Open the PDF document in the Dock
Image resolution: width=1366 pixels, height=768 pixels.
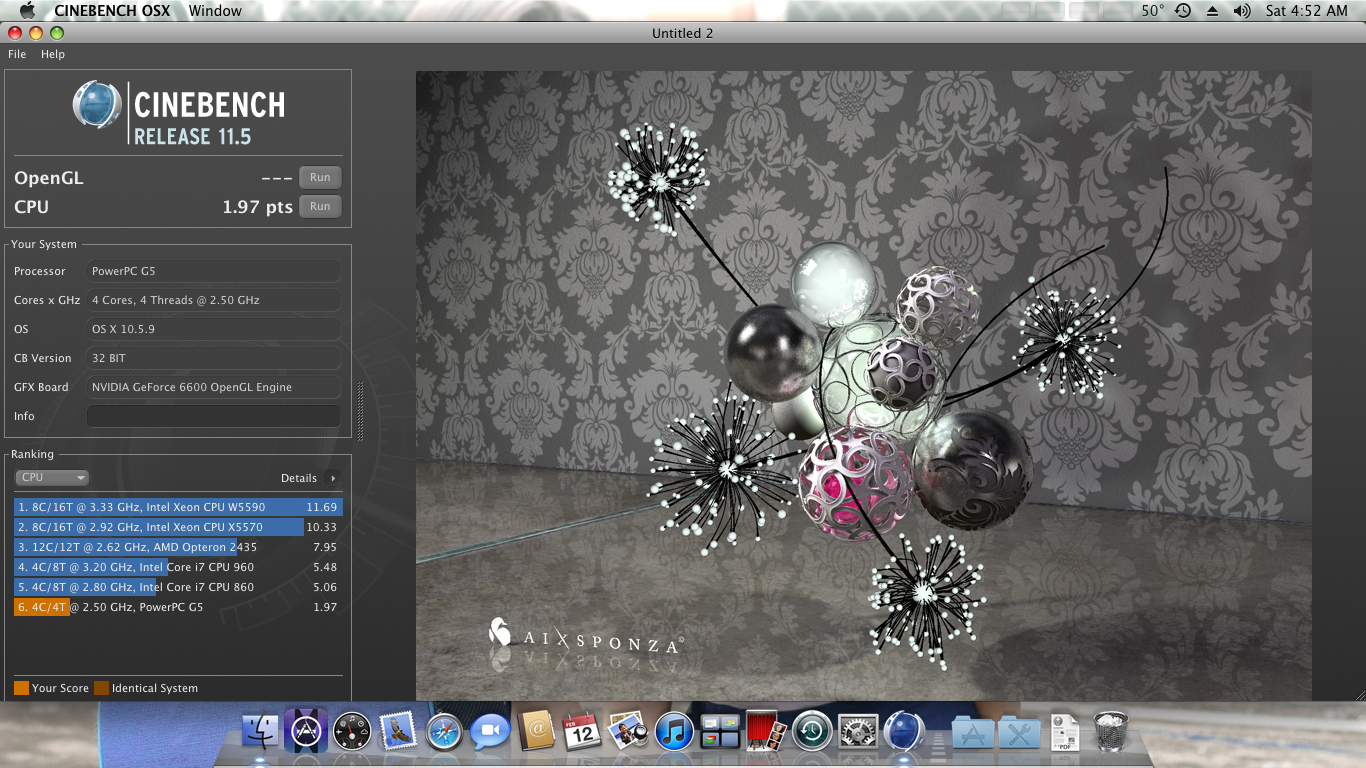(1065, 732)
